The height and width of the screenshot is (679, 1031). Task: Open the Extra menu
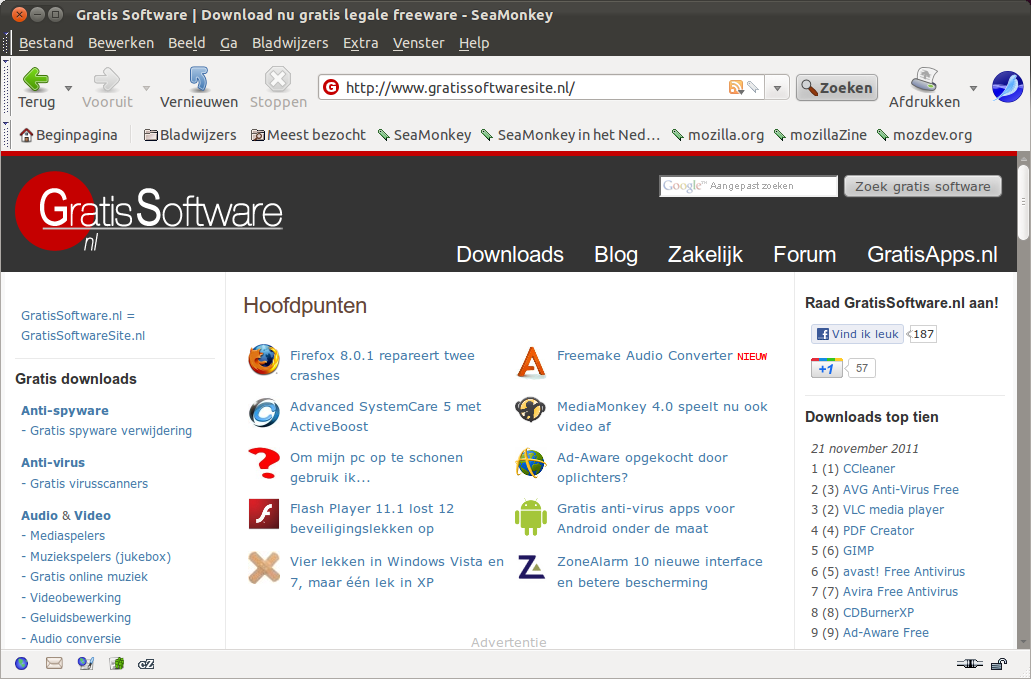tap(360, 43)
